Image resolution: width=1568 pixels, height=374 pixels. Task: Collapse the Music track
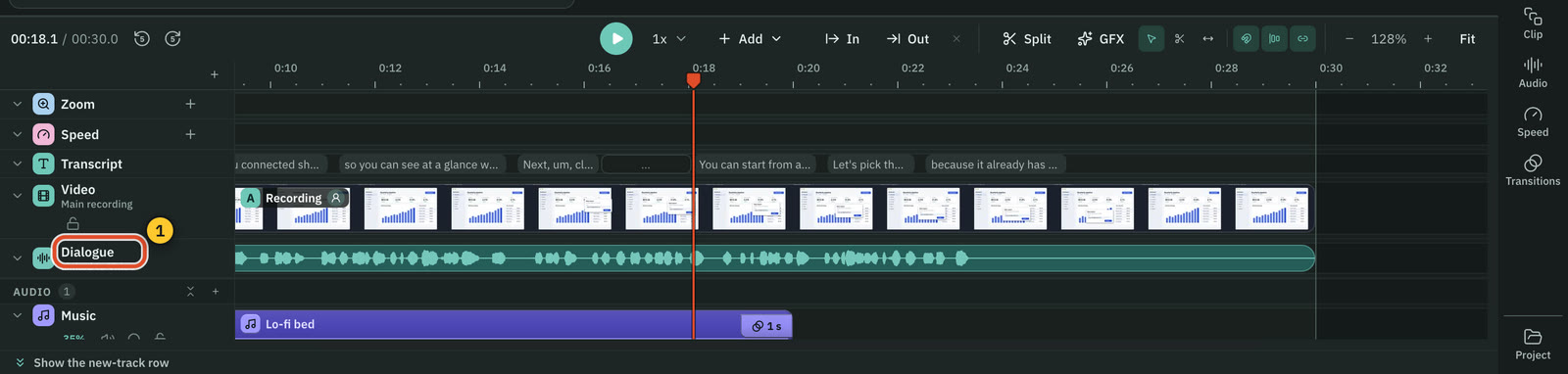17,315
